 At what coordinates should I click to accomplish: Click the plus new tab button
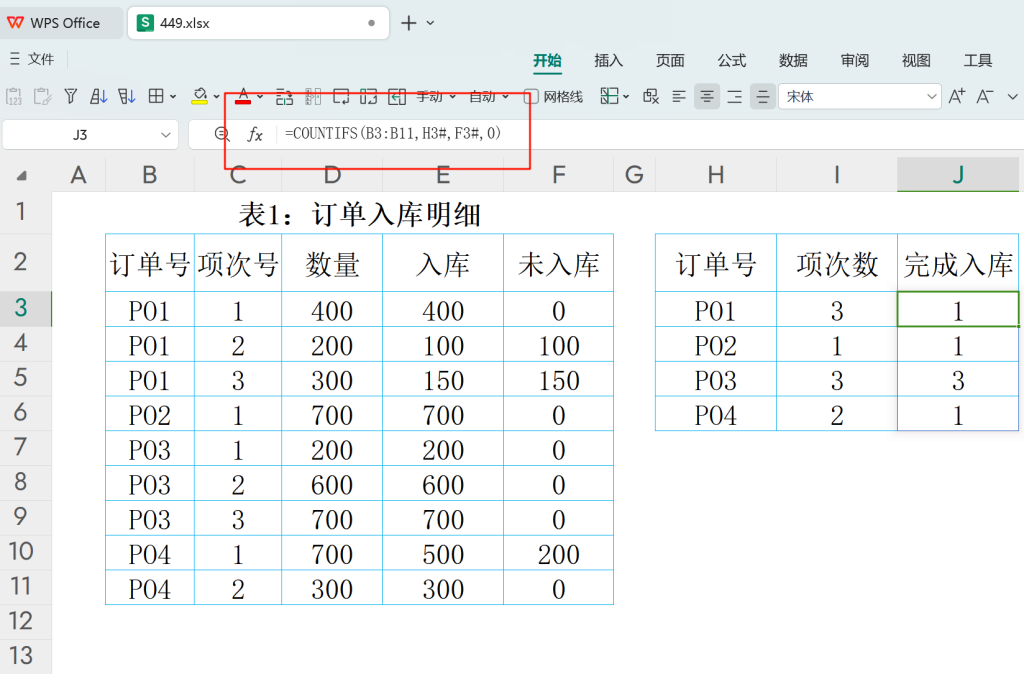409,23
